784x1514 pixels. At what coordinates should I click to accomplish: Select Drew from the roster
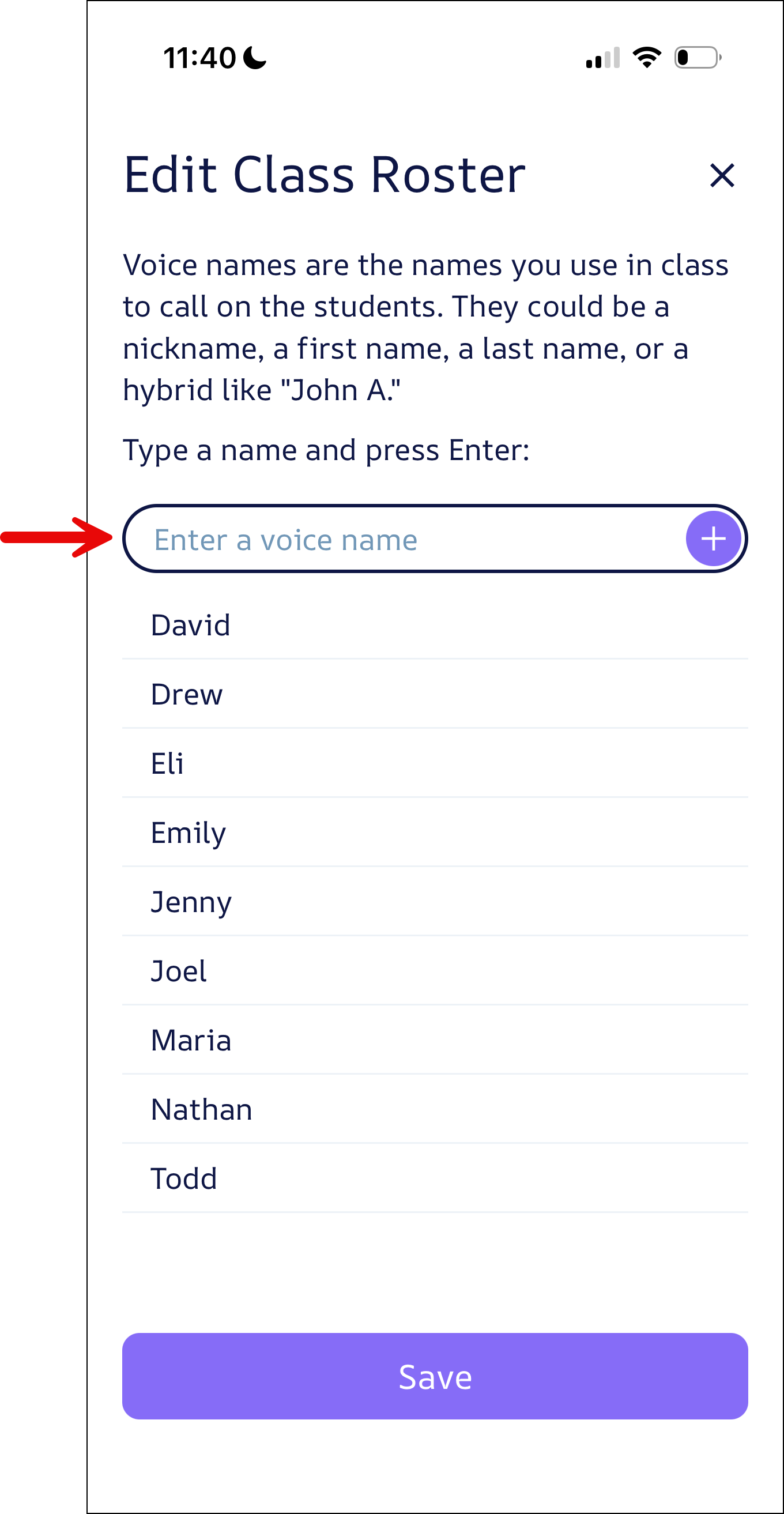(x=186, y=694)
